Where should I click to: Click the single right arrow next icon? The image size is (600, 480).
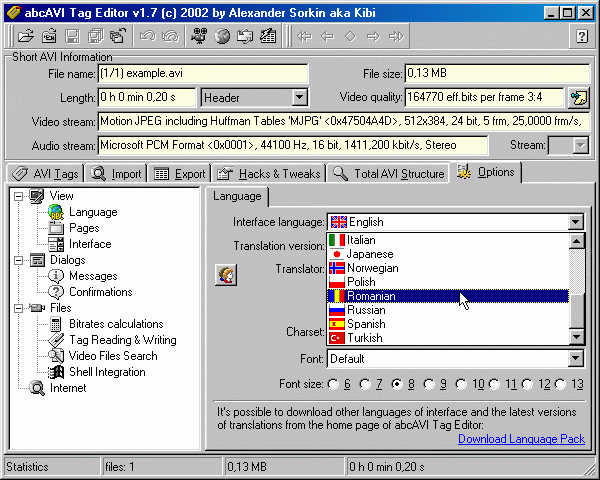(x=373, y=36)
